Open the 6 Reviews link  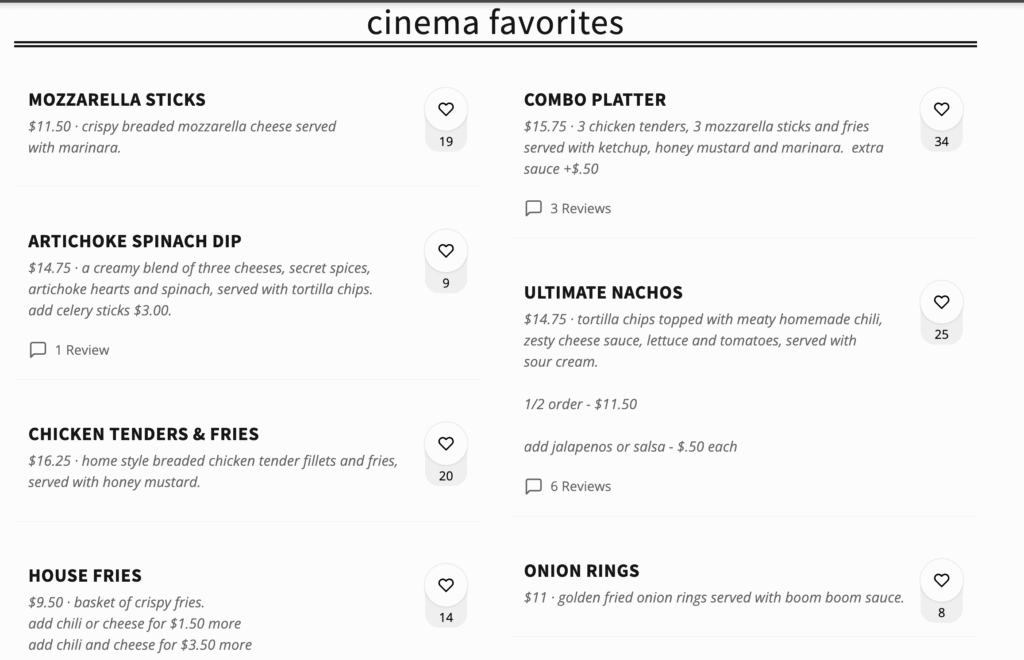[580, 487]
